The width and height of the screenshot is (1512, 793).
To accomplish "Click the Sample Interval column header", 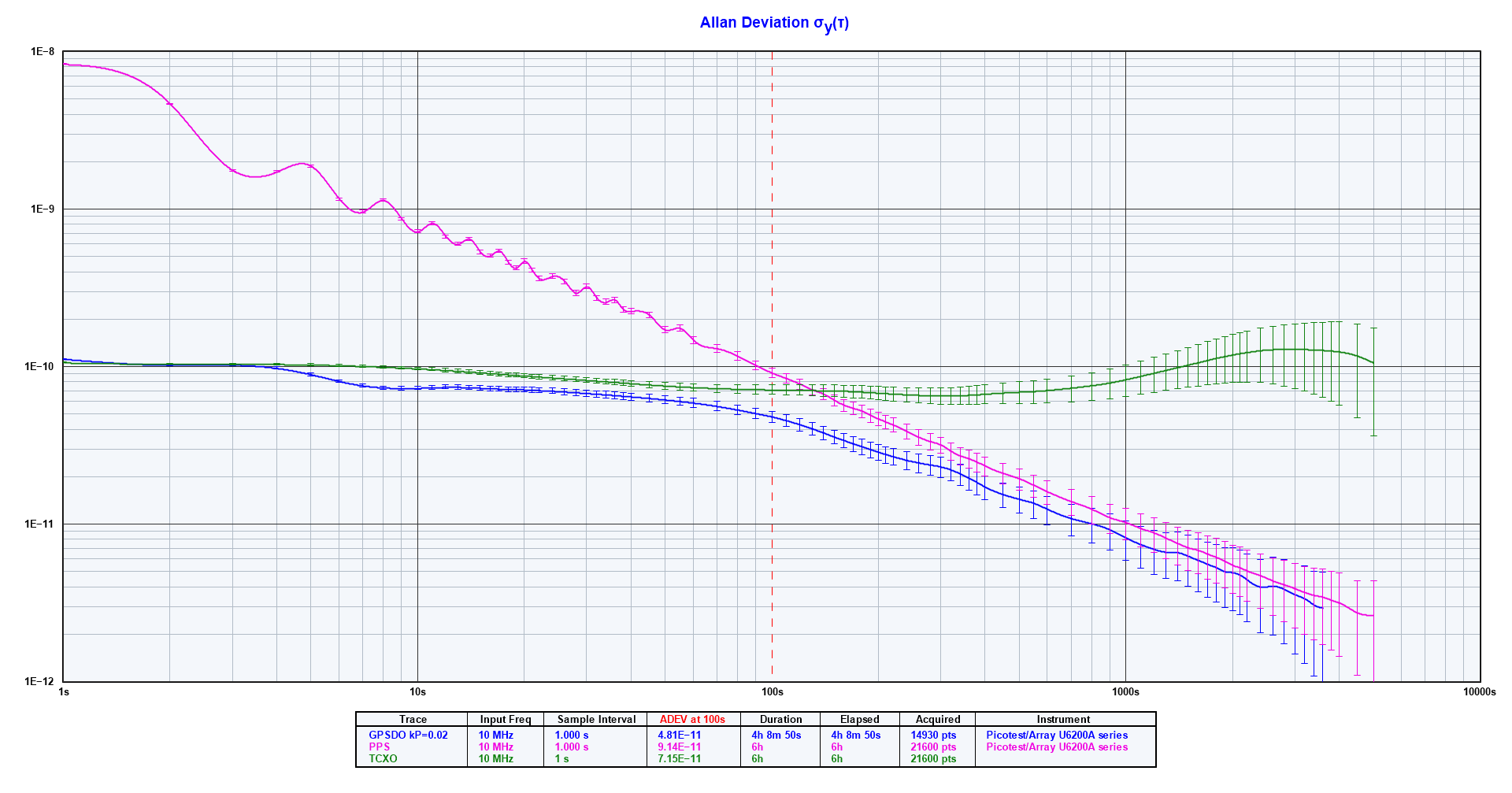I will point(596,720).
